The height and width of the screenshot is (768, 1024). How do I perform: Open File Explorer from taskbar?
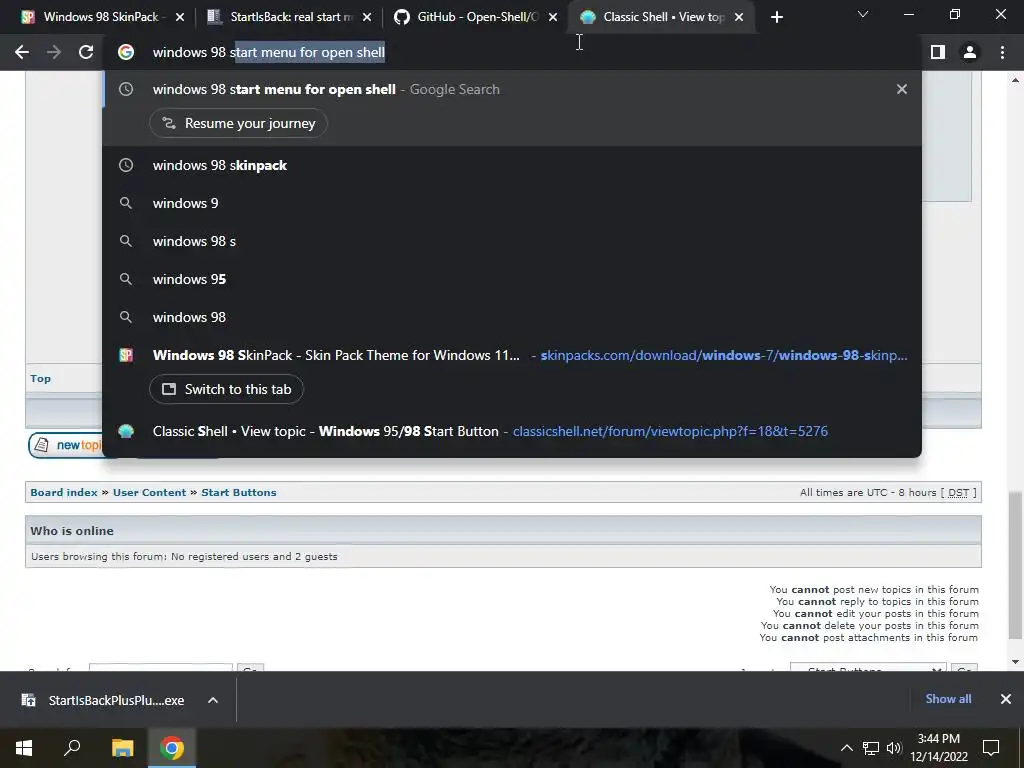pyautogui.click(x=122, y=748)
